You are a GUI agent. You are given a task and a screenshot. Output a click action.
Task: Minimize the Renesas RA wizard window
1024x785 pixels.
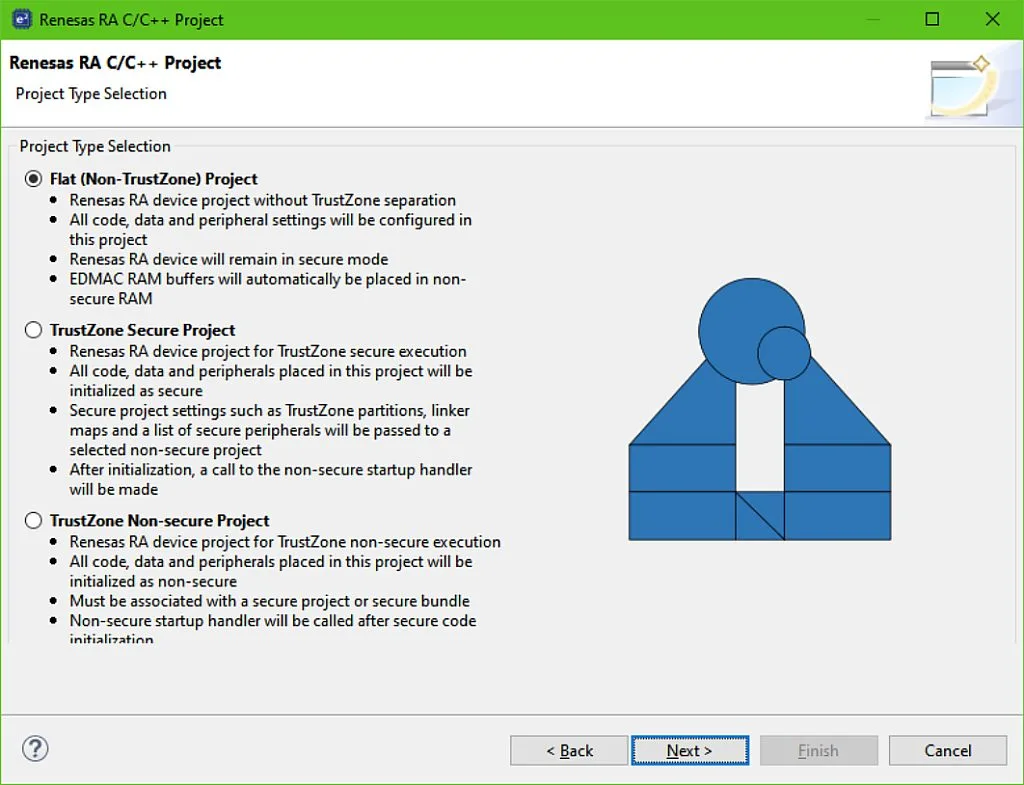[x=873, y=18]
